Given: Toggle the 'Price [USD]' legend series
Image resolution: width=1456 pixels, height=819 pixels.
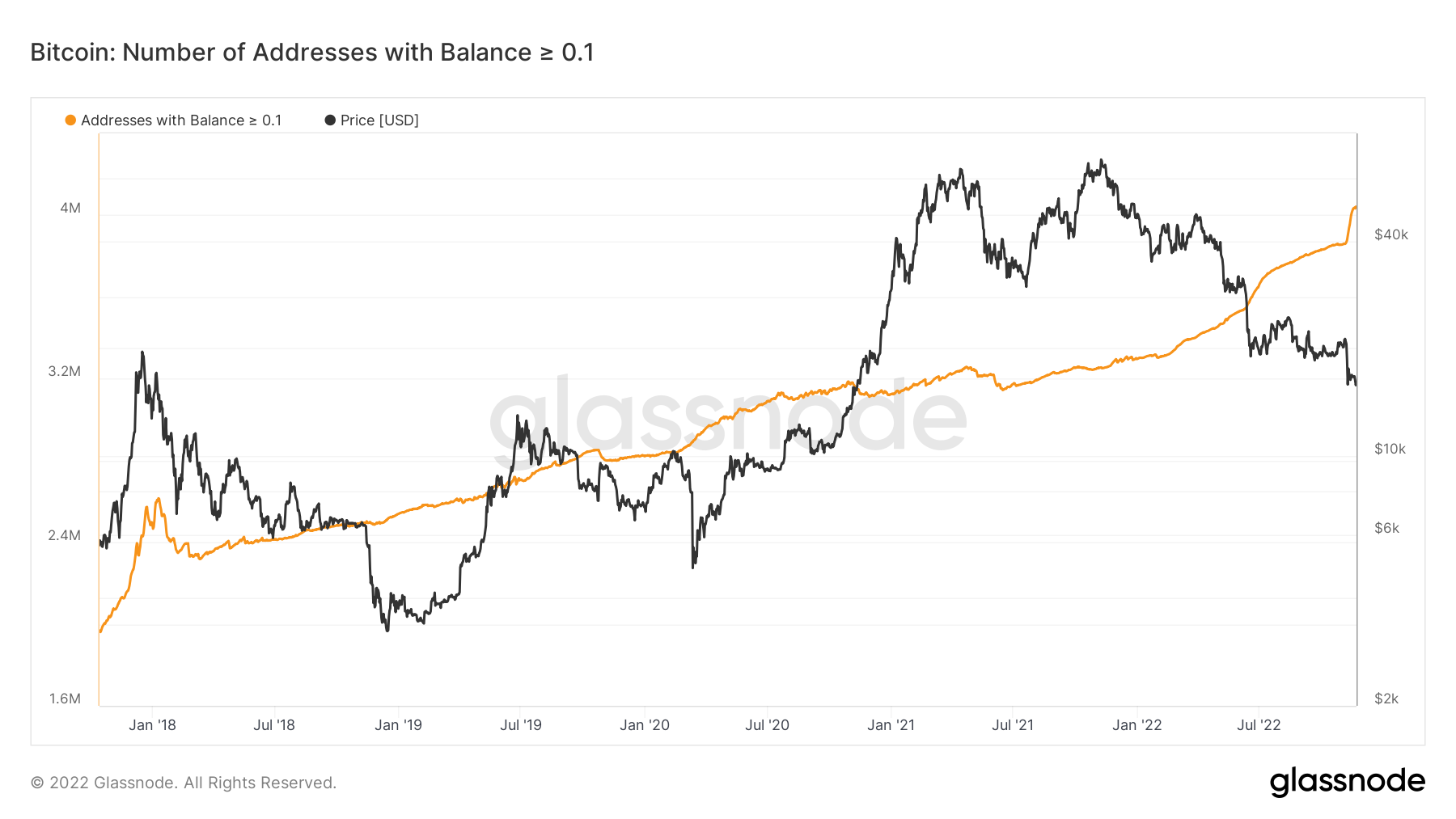Looking at the screenshot, I should click(x=379, y=120).
